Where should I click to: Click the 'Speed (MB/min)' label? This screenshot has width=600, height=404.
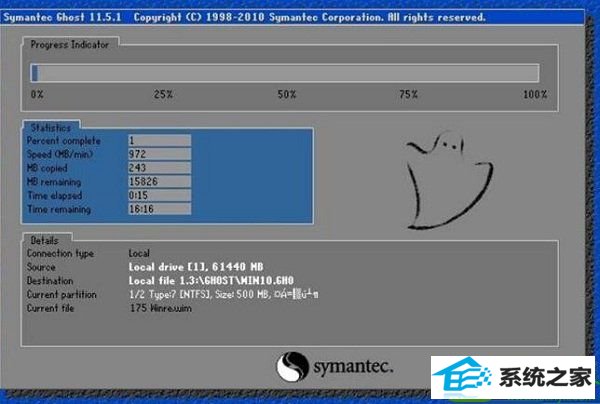coord(60,155)
